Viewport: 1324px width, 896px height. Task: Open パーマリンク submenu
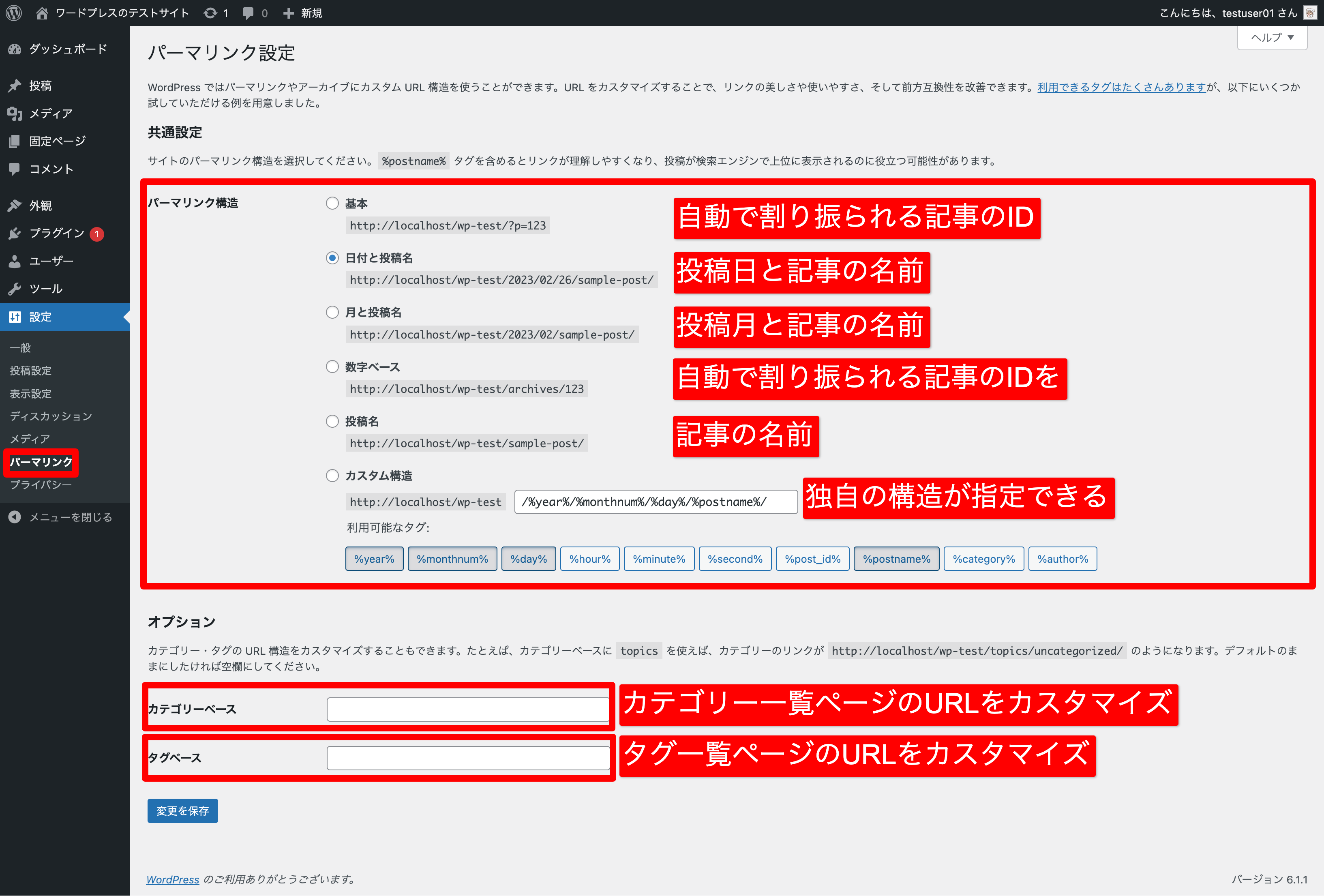click(x=41, y=462)
